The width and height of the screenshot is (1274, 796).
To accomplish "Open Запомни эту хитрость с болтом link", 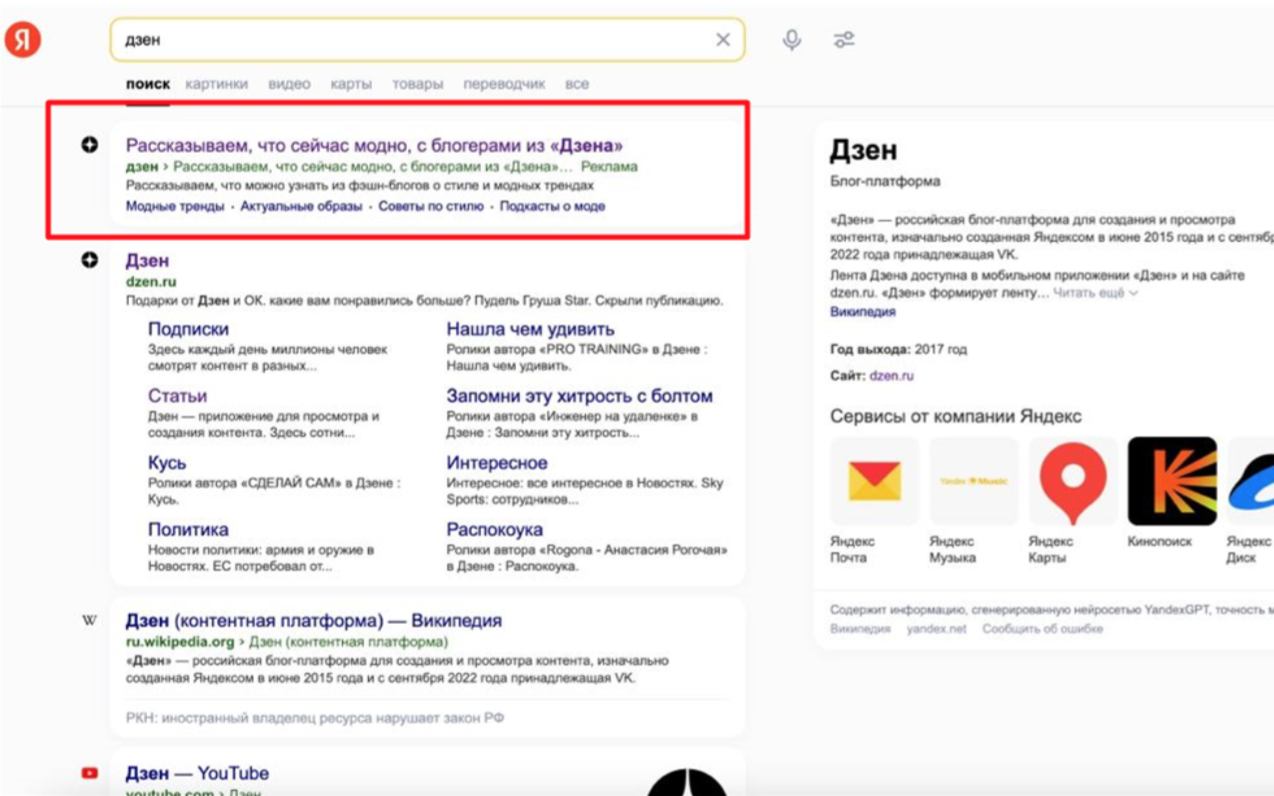I will [x=580, y=396].
